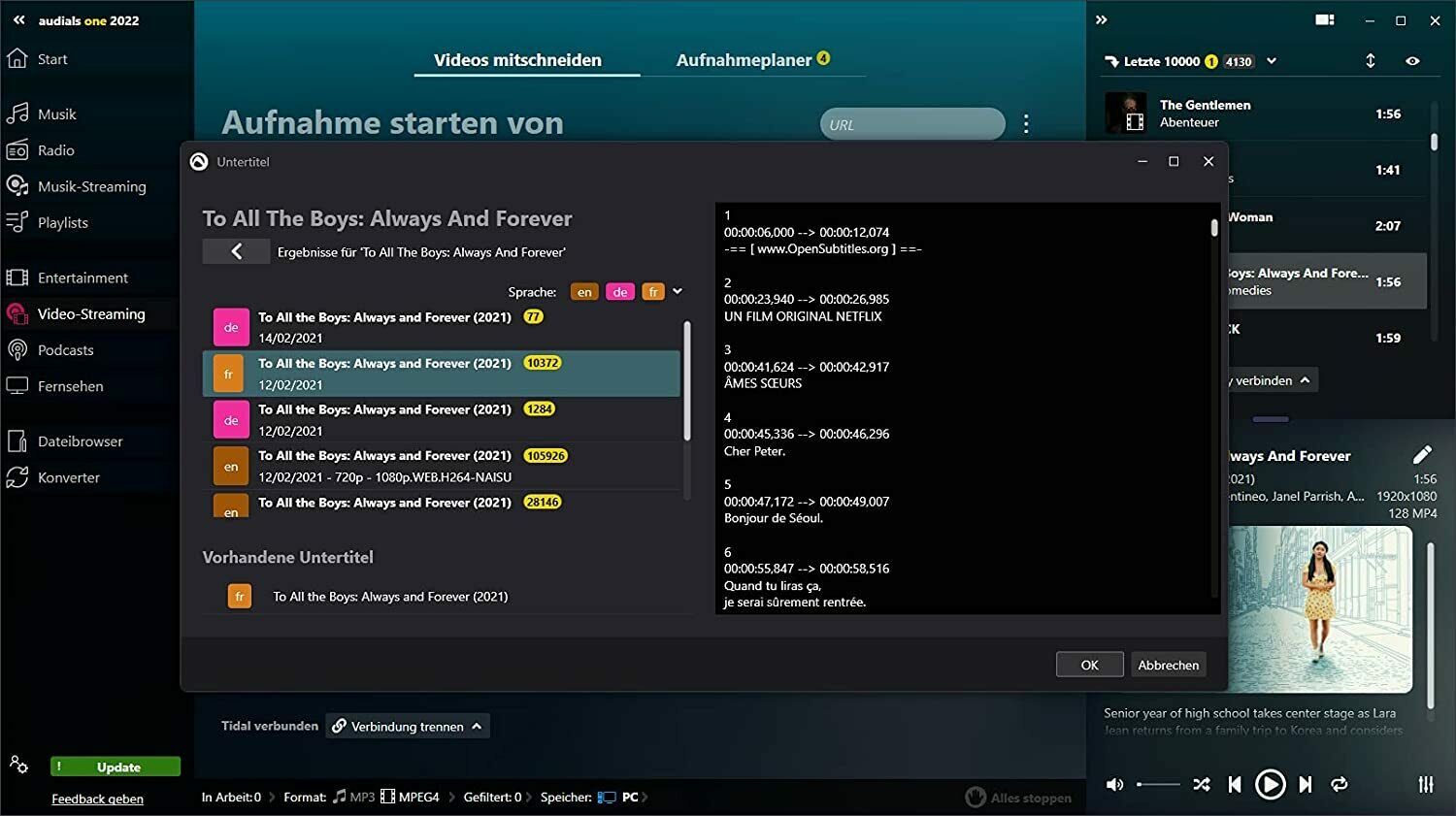Click the shuffle playback icon
The width and height of the screenshot is (1456, 816).
(1201, 784)
